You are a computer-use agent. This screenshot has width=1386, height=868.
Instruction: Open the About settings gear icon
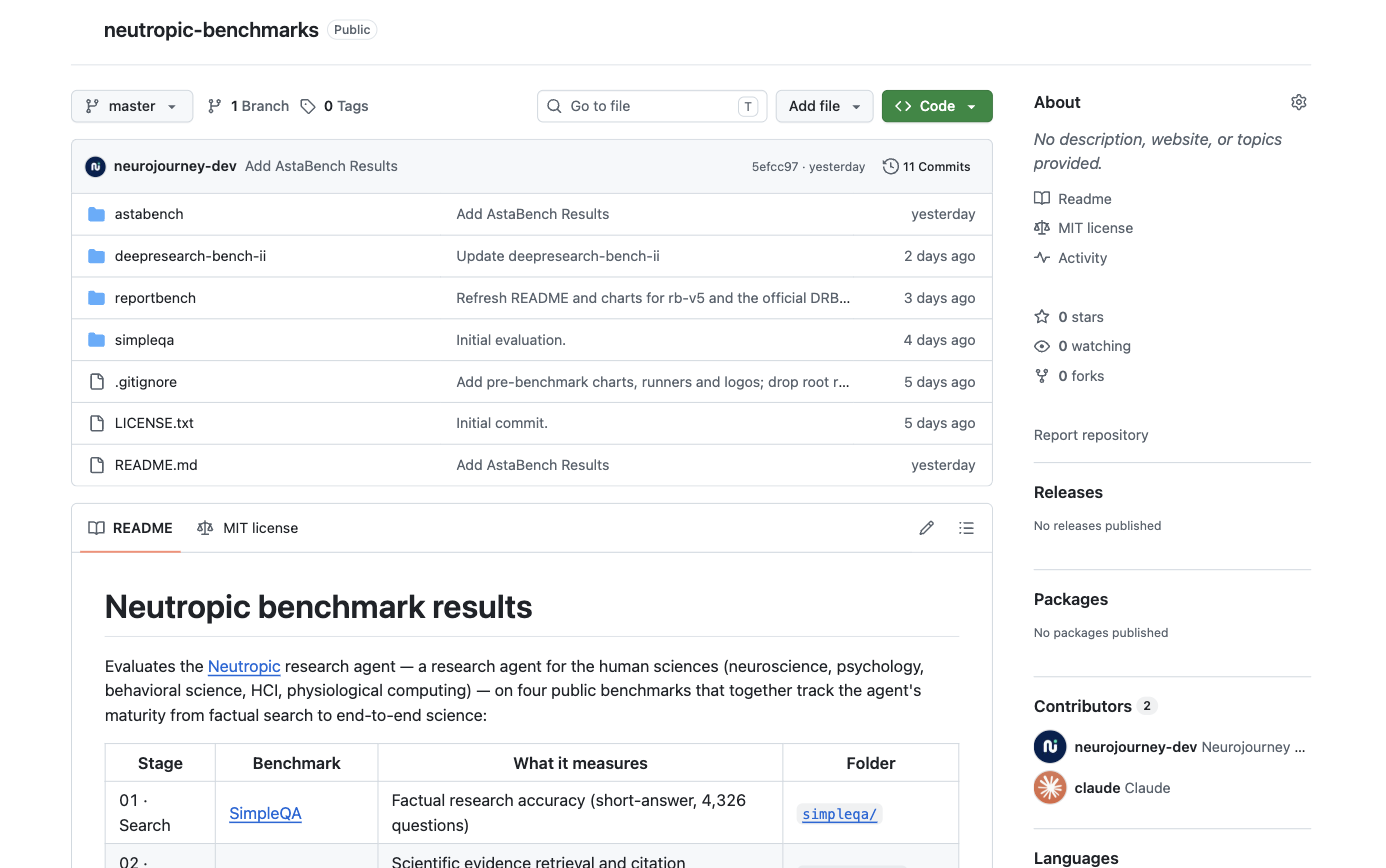click(1299, 102)
